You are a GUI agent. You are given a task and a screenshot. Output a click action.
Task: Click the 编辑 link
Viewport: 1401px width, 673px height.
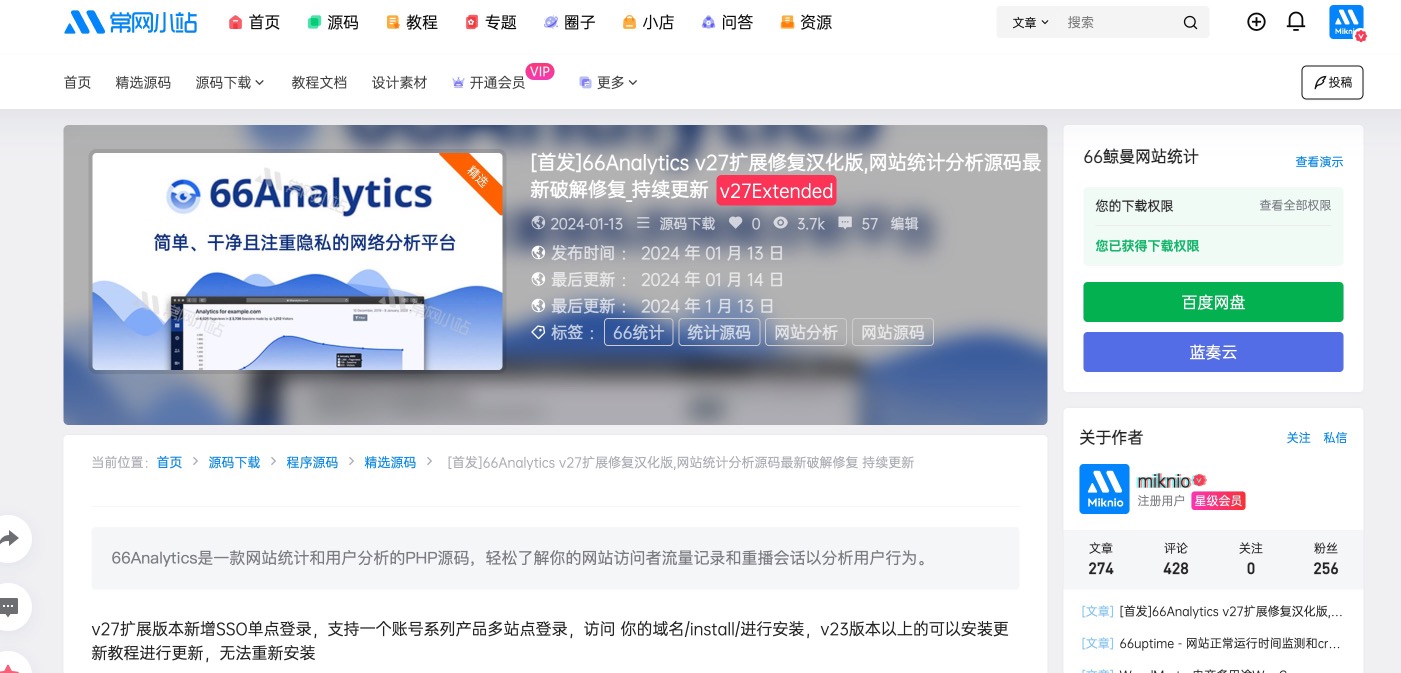pyautogui.click(x=904, y=224)
